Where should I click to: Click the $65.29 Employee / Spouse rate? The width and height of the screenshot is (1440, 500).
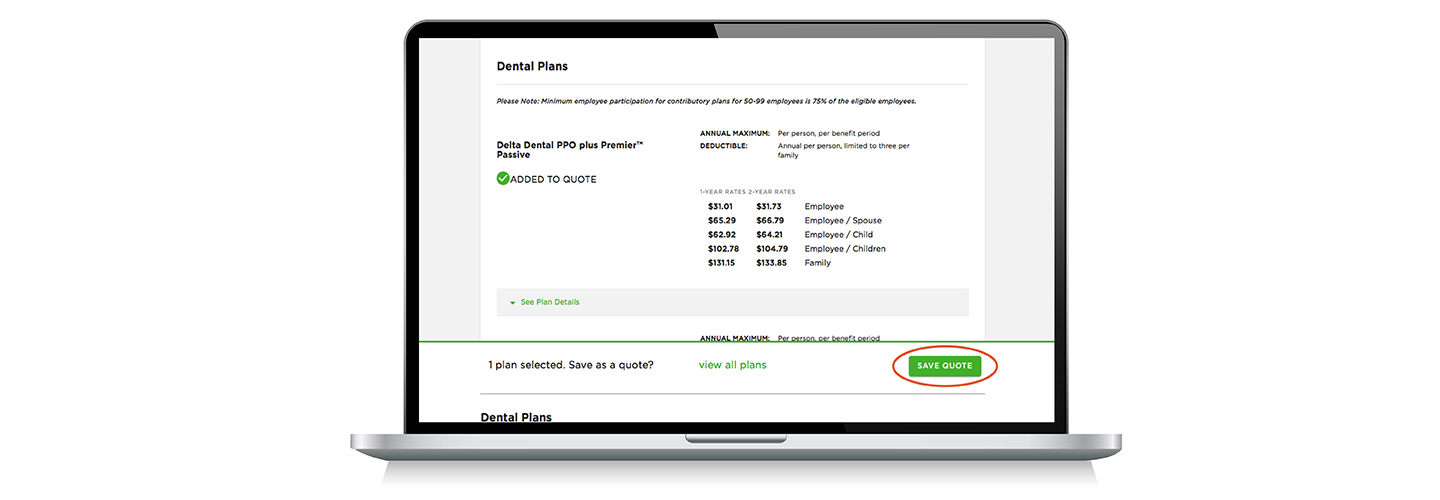pos(721,221)
